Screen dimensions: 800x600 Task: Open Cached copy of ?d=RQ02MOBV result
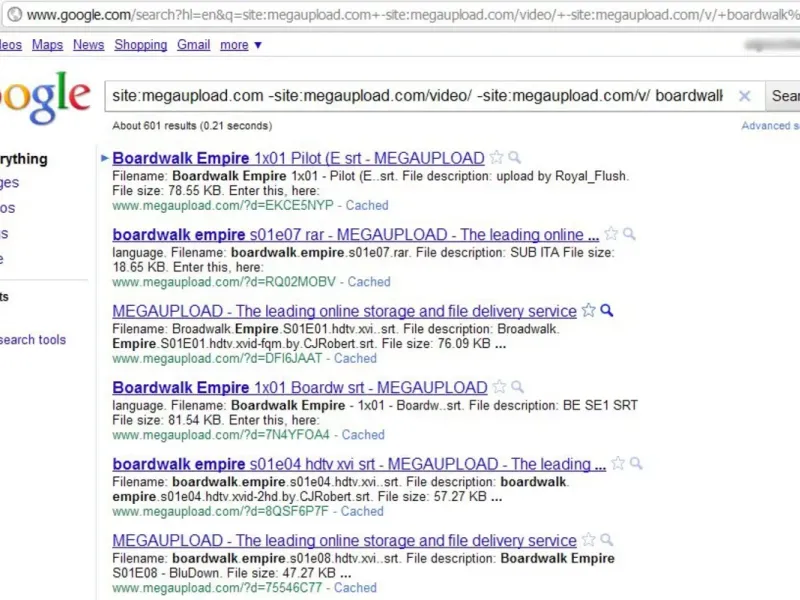click(x=369, y=282)
